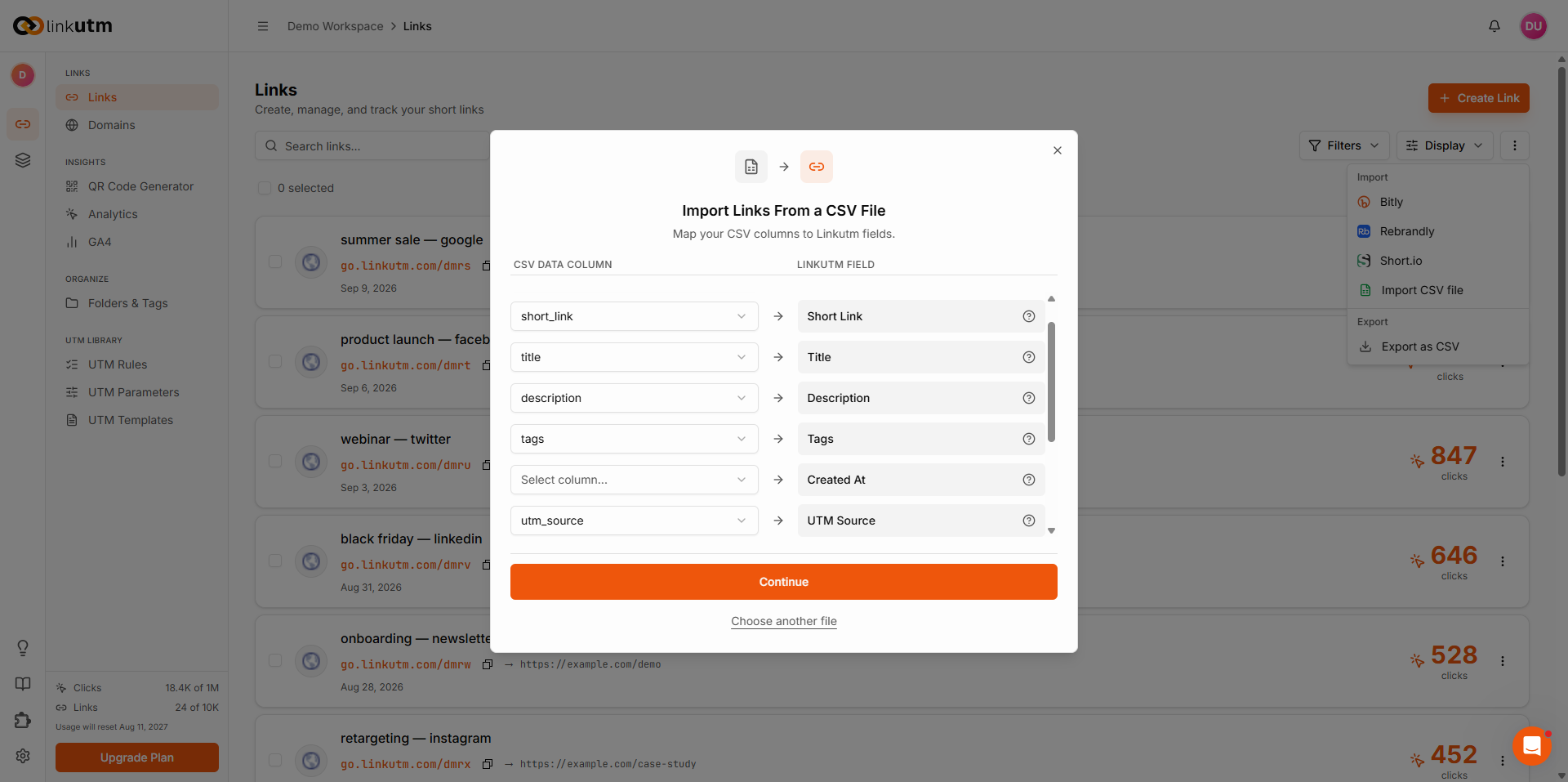Click the settings gear icon in left rail

(23, 756)
